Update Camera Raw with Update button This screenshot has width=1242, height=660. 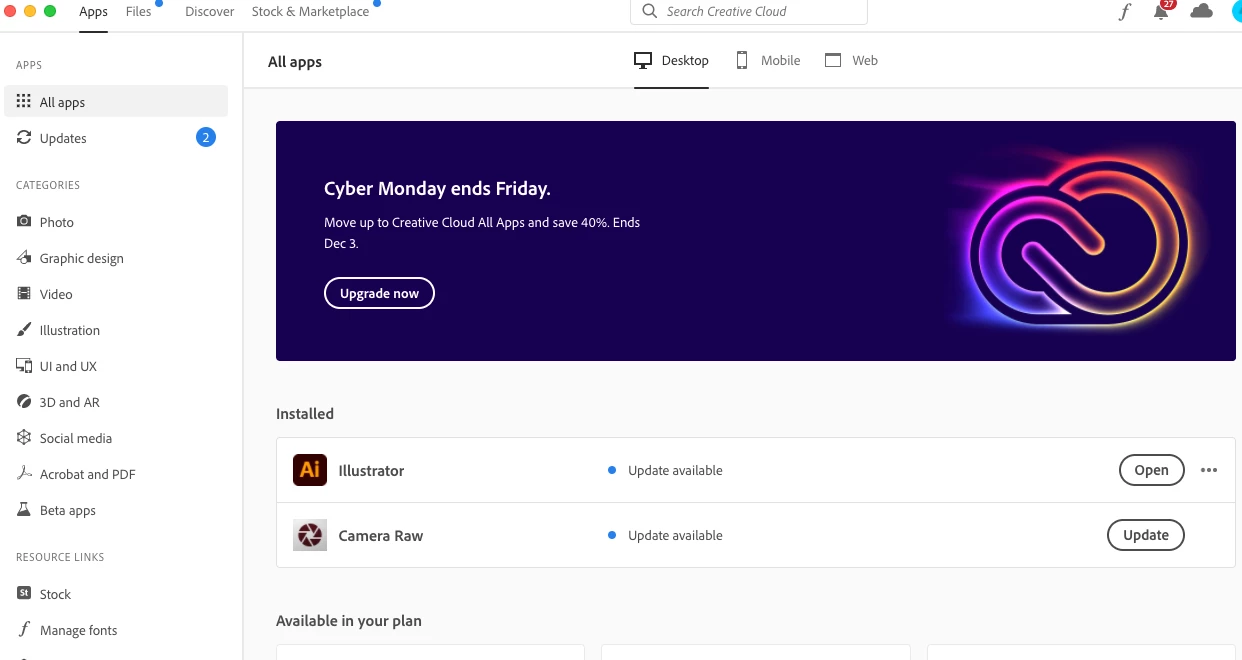(x=1146, y=535)
